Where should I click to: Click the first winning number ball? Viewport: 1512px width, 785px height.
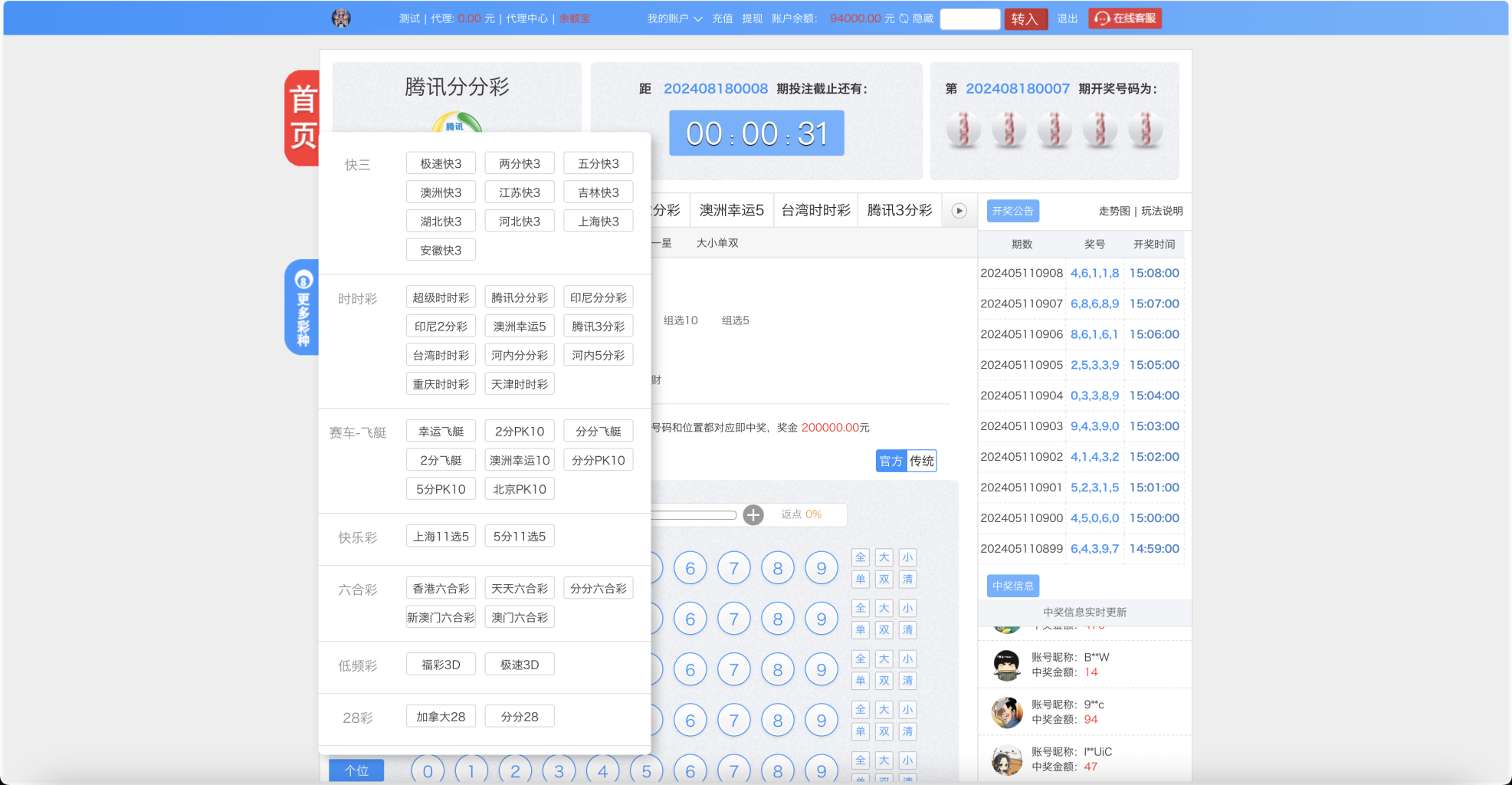coord(963,130)
